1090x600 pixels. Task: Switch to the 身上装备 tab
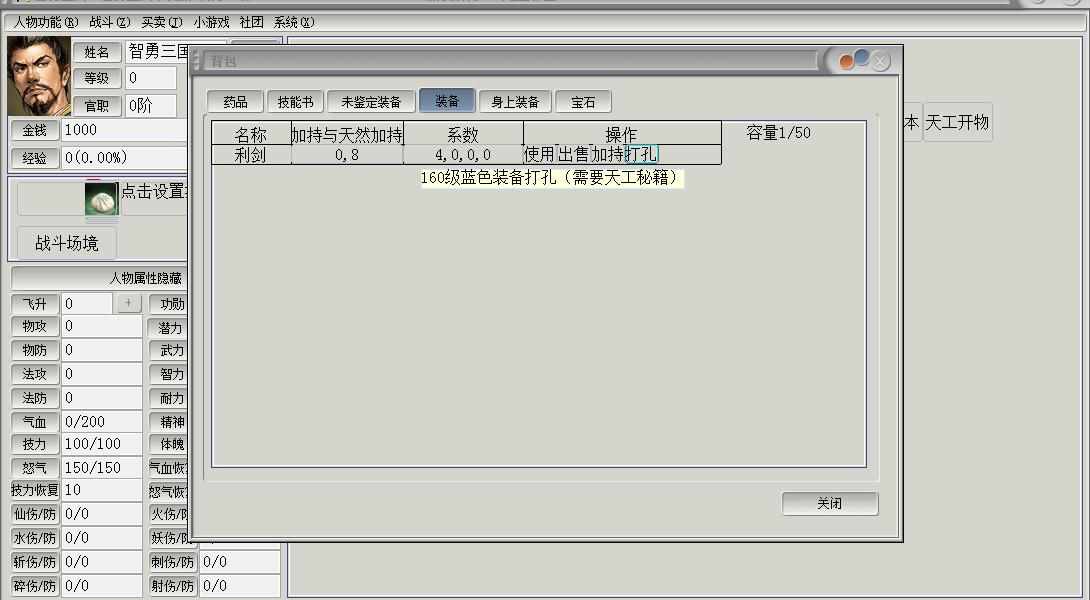coord(515,102)
